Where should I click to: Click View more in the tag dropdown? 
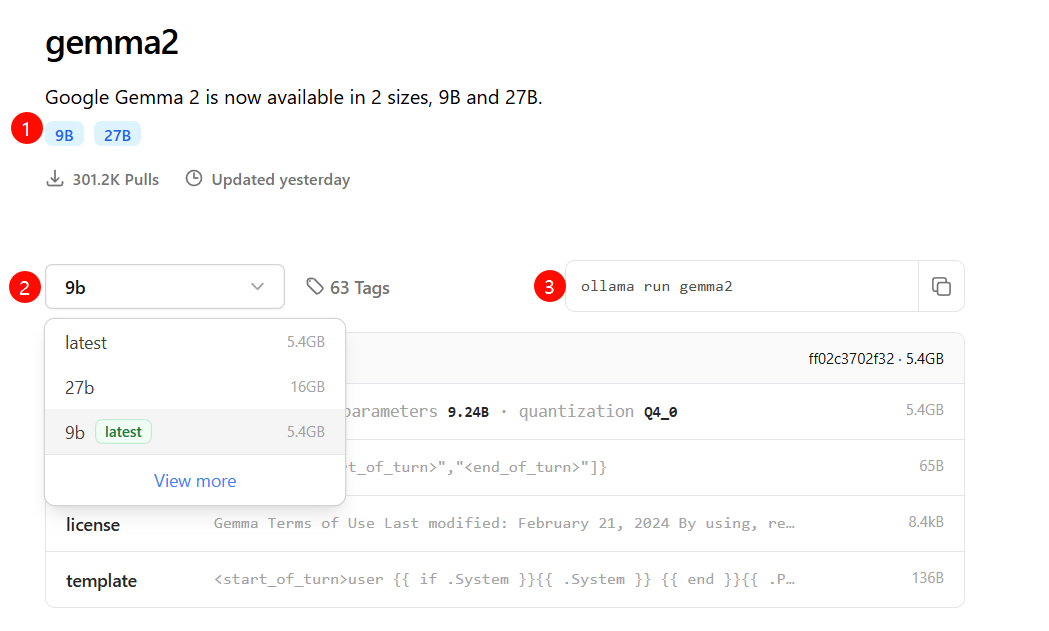pyautogui.click(x=195, y=481)
